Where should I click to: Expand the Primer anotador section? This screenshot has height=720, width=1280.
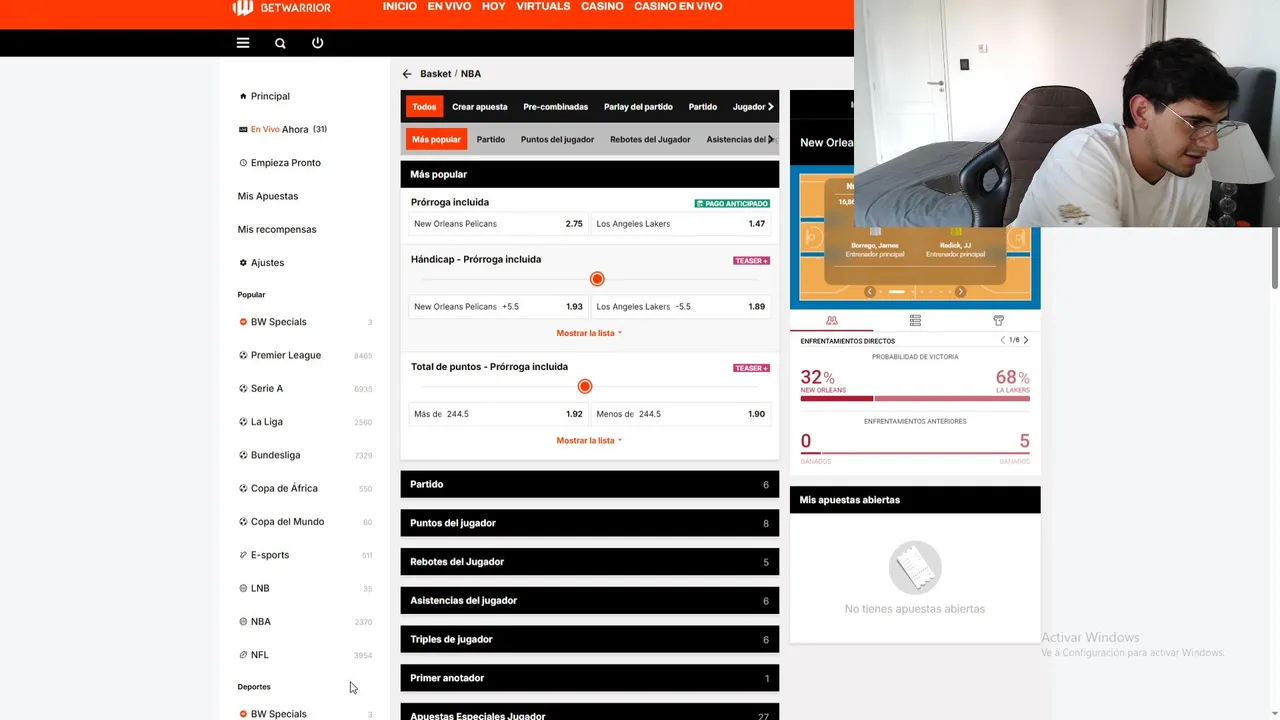(x=589, y=678)
